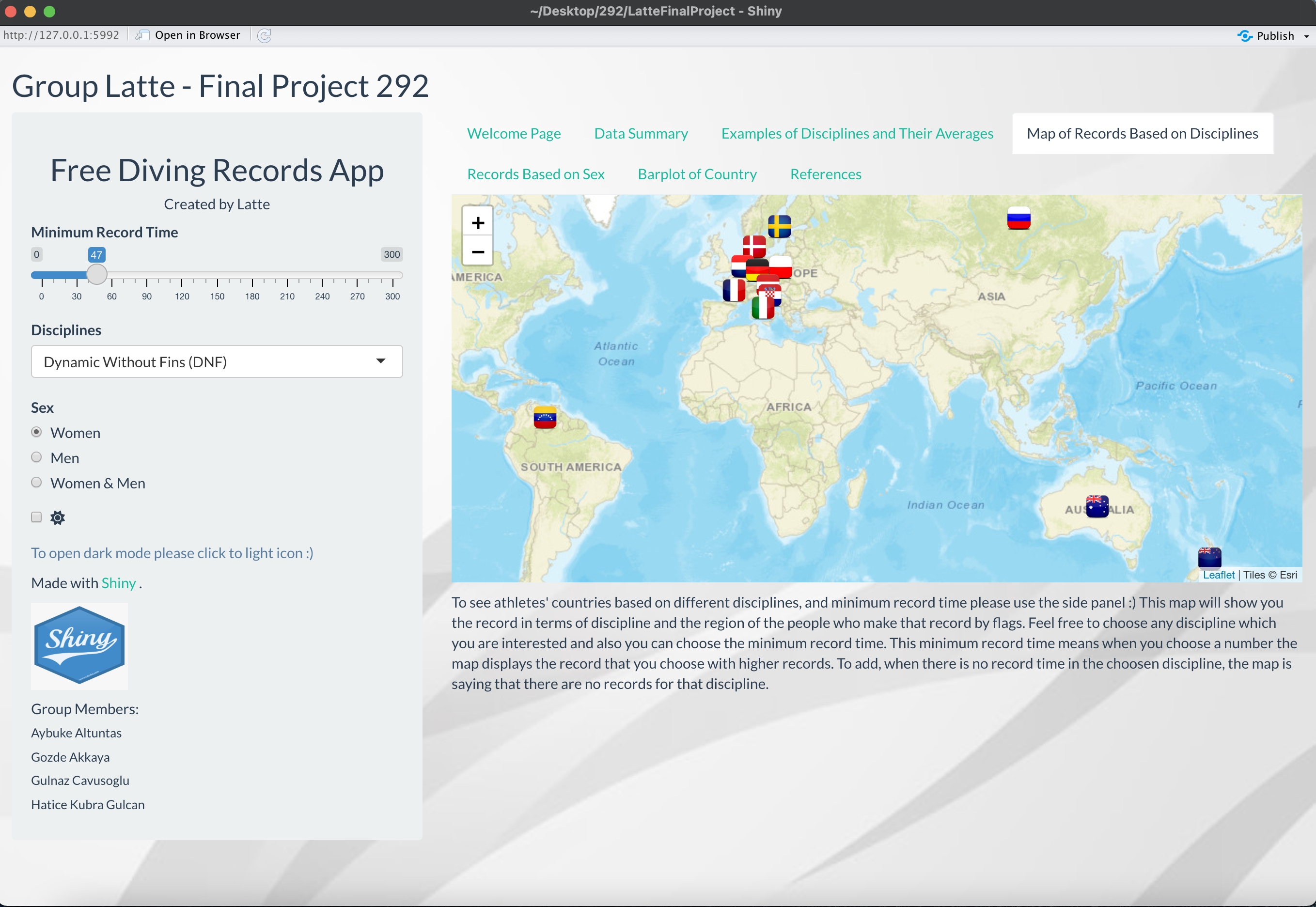
Task: Click the Australia flag marker on map
Action: click(1097, 506)
